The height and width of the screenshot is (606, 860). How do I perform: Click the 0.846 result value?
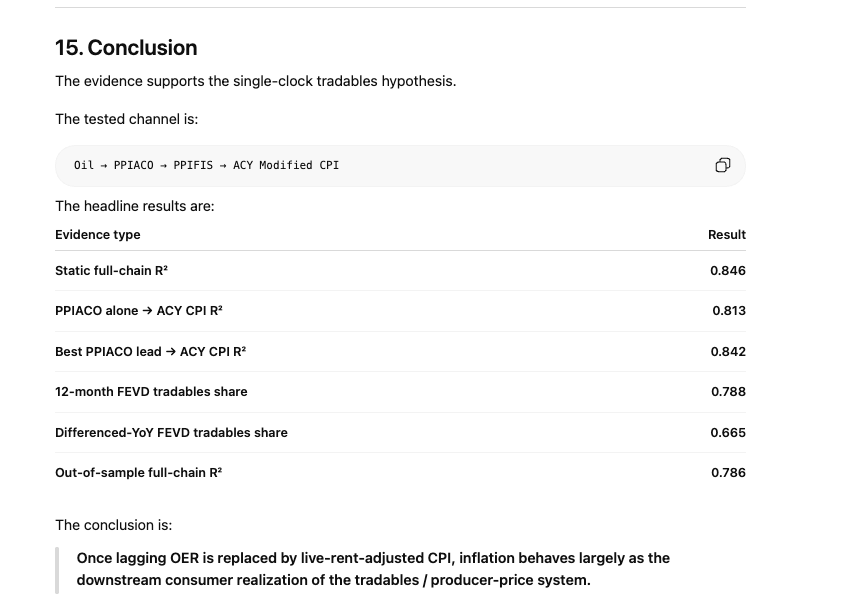click(x=728, y=270)
